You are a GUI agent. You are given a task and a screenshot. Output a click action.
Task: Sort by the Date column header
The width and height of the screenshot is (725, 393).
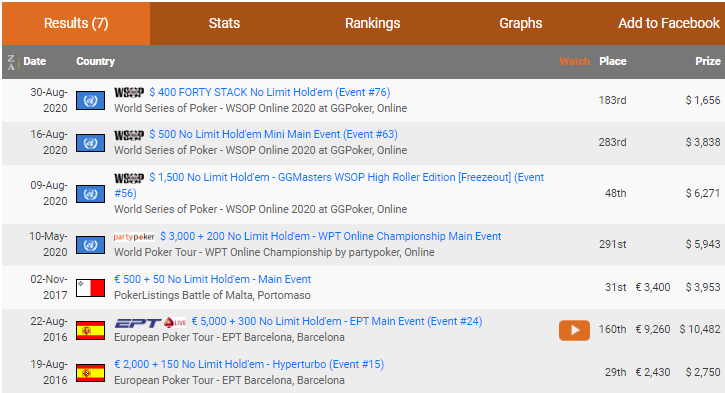[x=35, y=61]
